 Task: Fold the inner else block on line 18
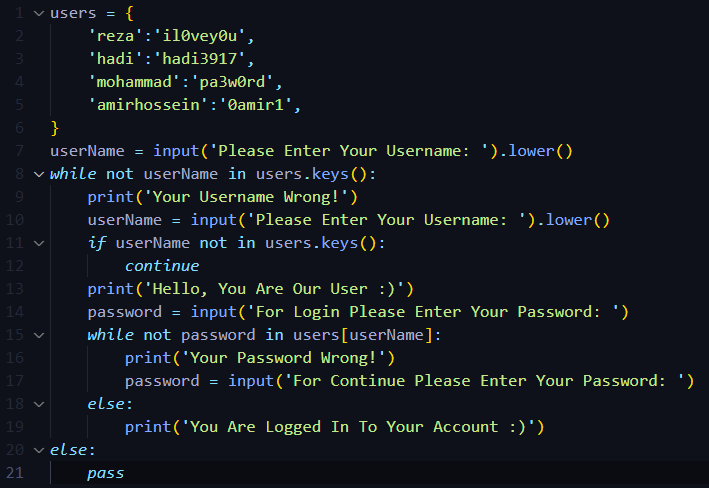coord(39,404)
